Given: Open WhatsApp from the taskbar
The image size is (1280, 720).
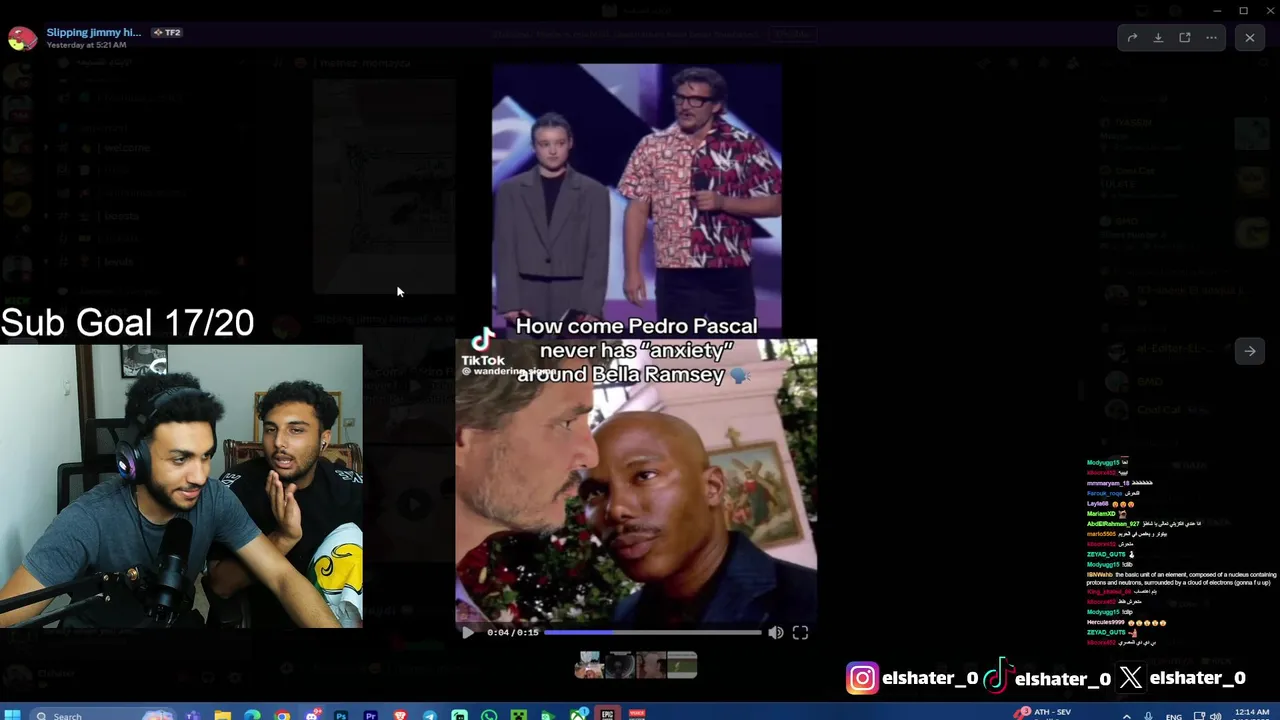Looking at the screenshot, I should click(x=489, y=715).
